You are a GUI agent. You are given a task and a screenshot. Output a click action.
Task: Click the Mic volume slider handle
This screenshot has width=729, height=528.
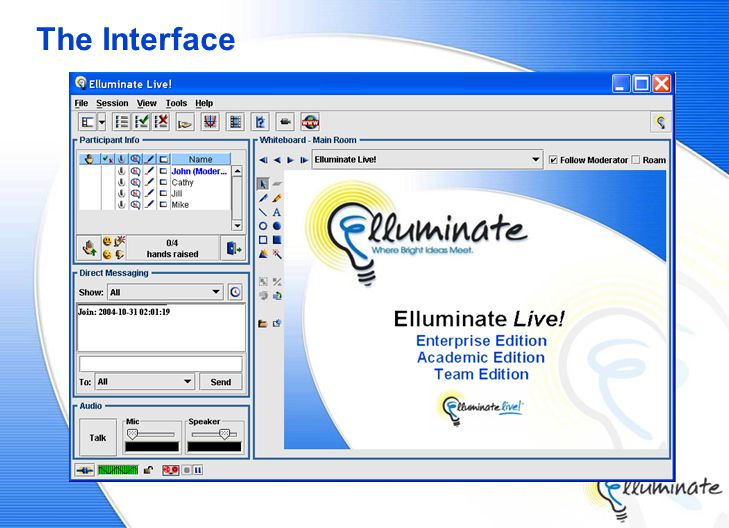coord(133,434)
